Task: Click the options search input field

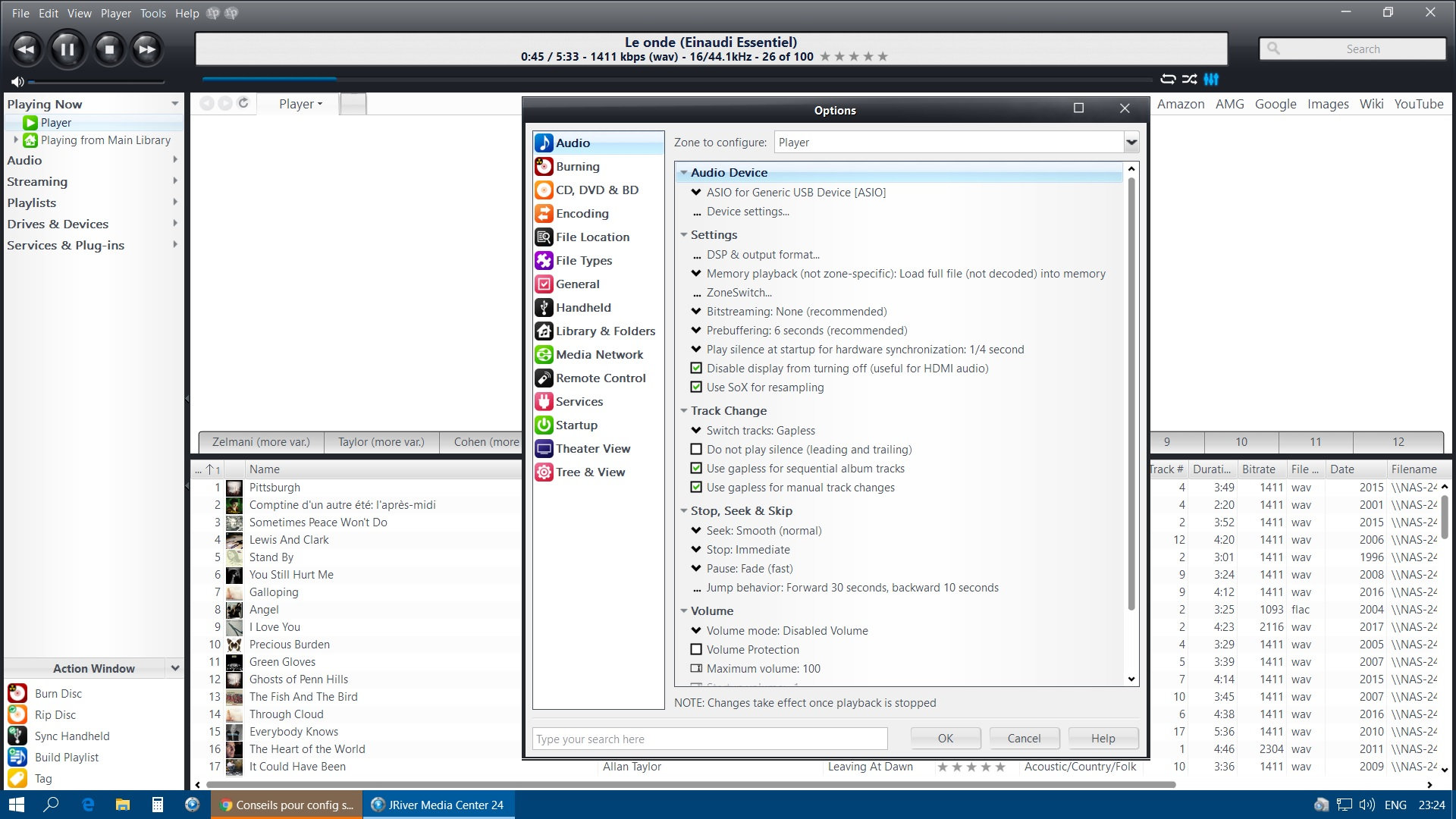Action: tap(709, 739)
